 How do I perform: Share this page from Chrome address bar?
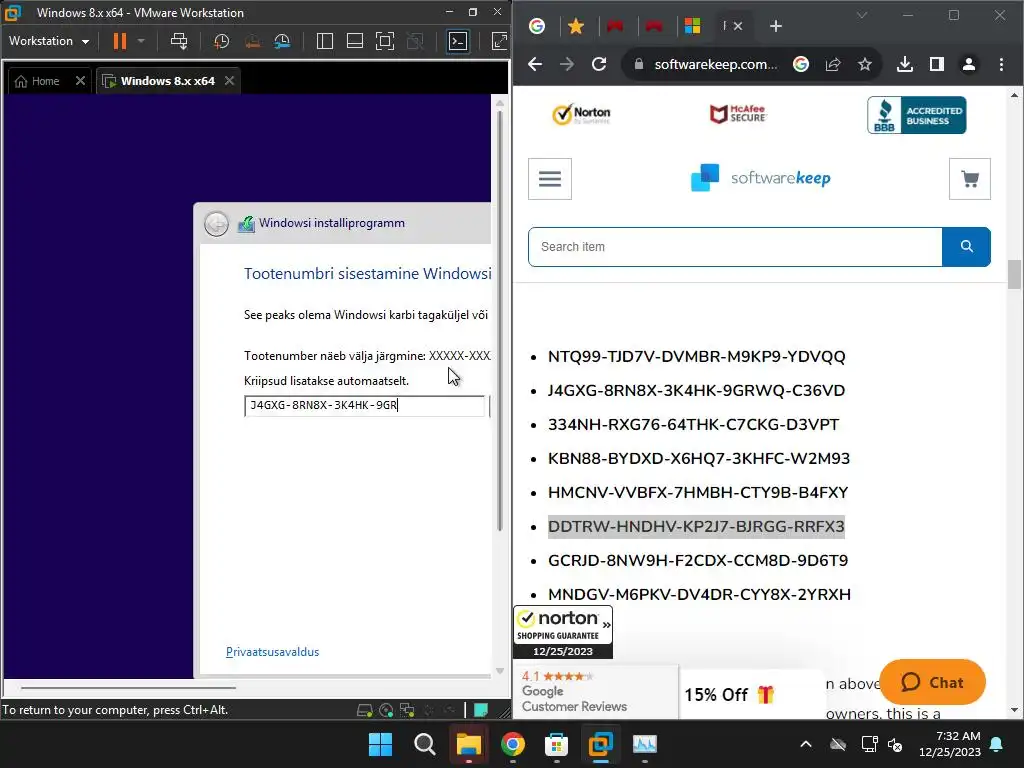click(833, 64)
